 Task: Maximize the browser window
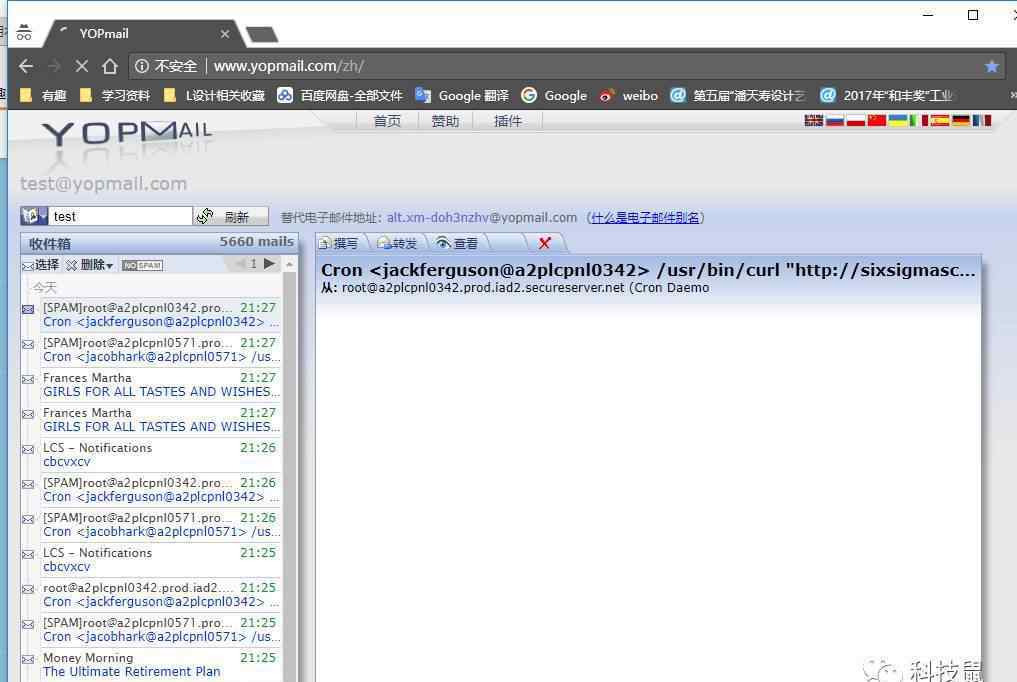[x=972, y=15]
